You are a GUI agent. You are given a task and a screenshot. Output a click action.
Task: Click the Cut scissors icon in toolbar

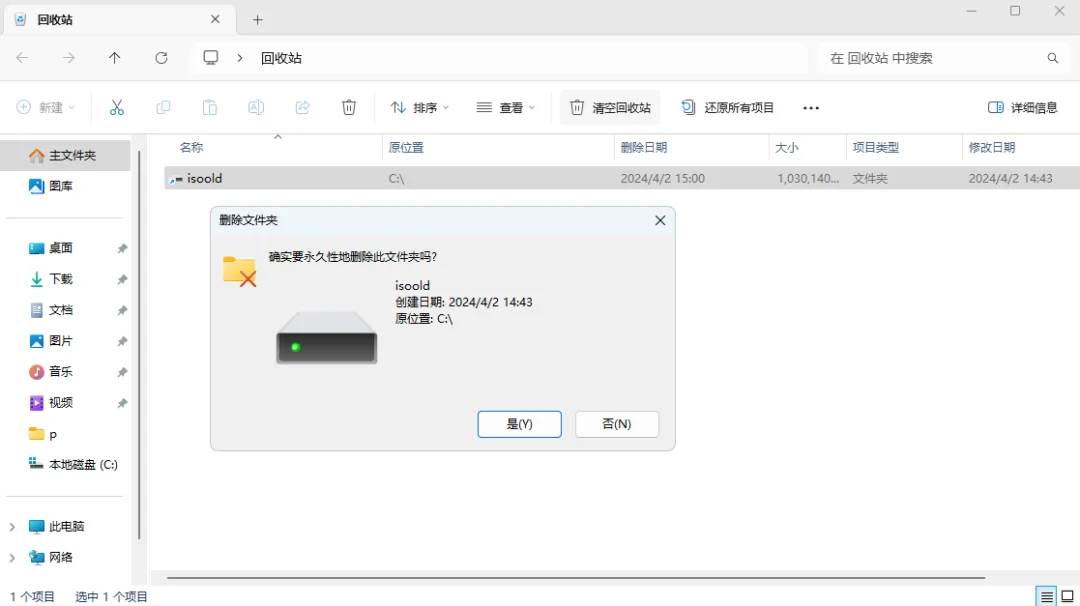click(x=116, y=107)
